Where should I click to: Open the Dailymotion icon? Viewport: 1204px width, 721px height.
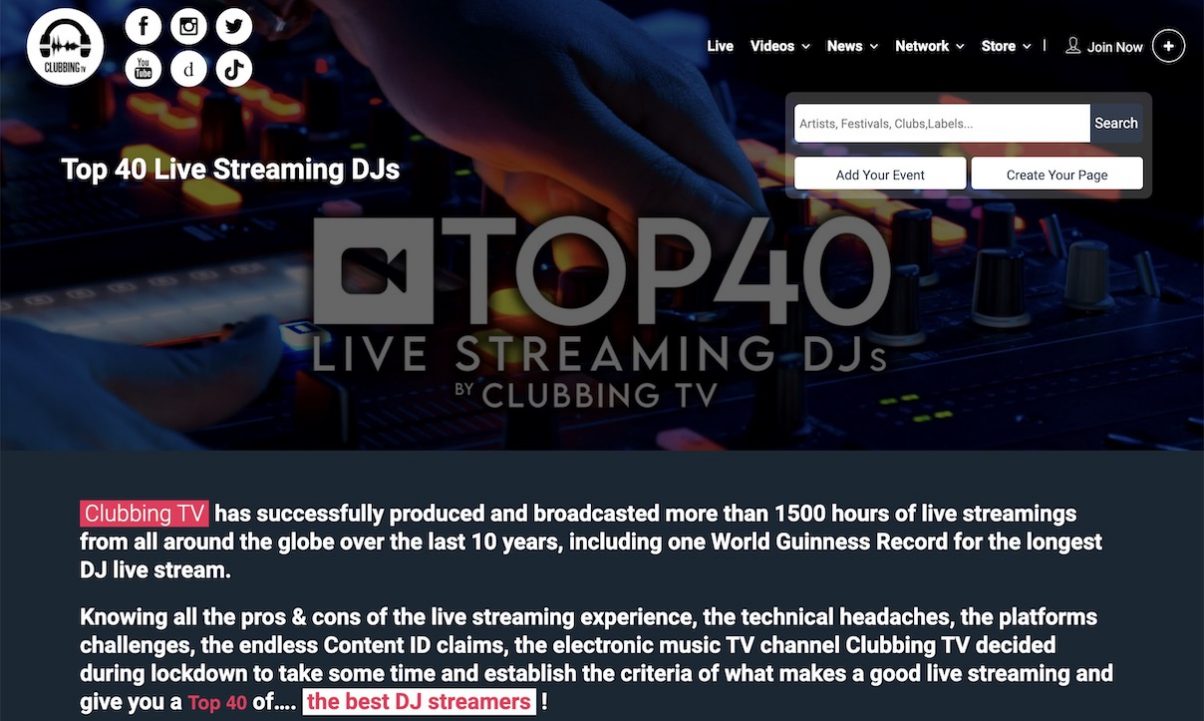pyautogui.click(x=188, y=69)
